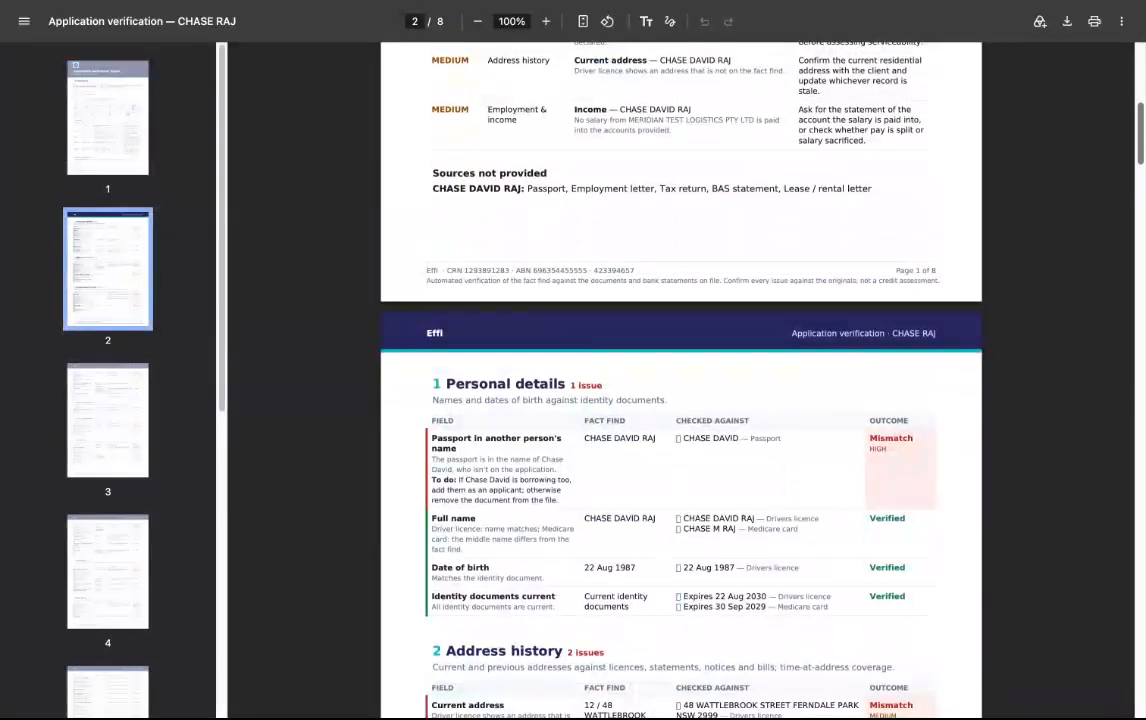Click 'Verified' outcome for Date of birth

pyautogui.click(x=887, y=567)
